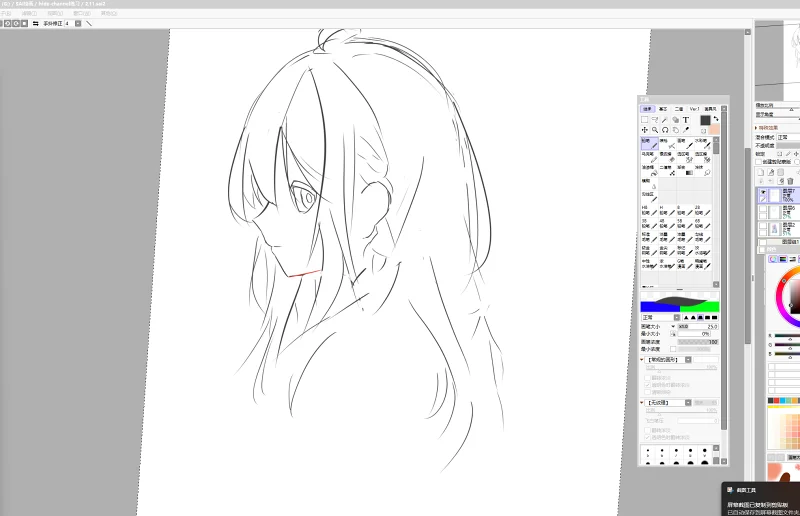This screenshot has width=800, height=516.
Task: Select the Zoom magnifier tool
Action: (x=655, y=130)
